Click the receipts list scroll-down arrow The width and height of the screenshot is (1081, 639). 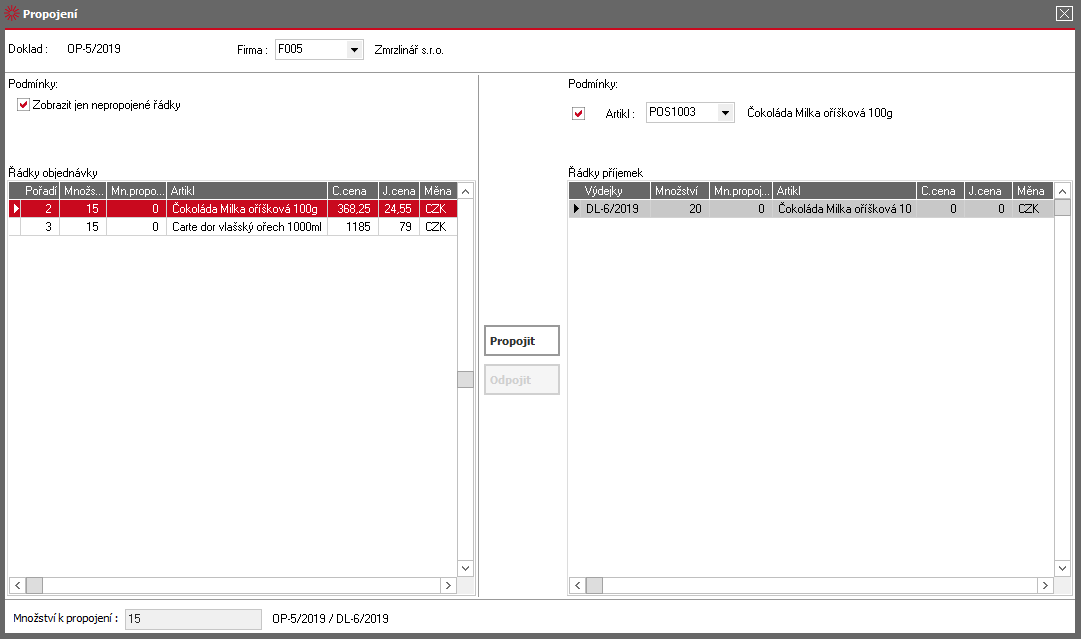[1062, 569]
